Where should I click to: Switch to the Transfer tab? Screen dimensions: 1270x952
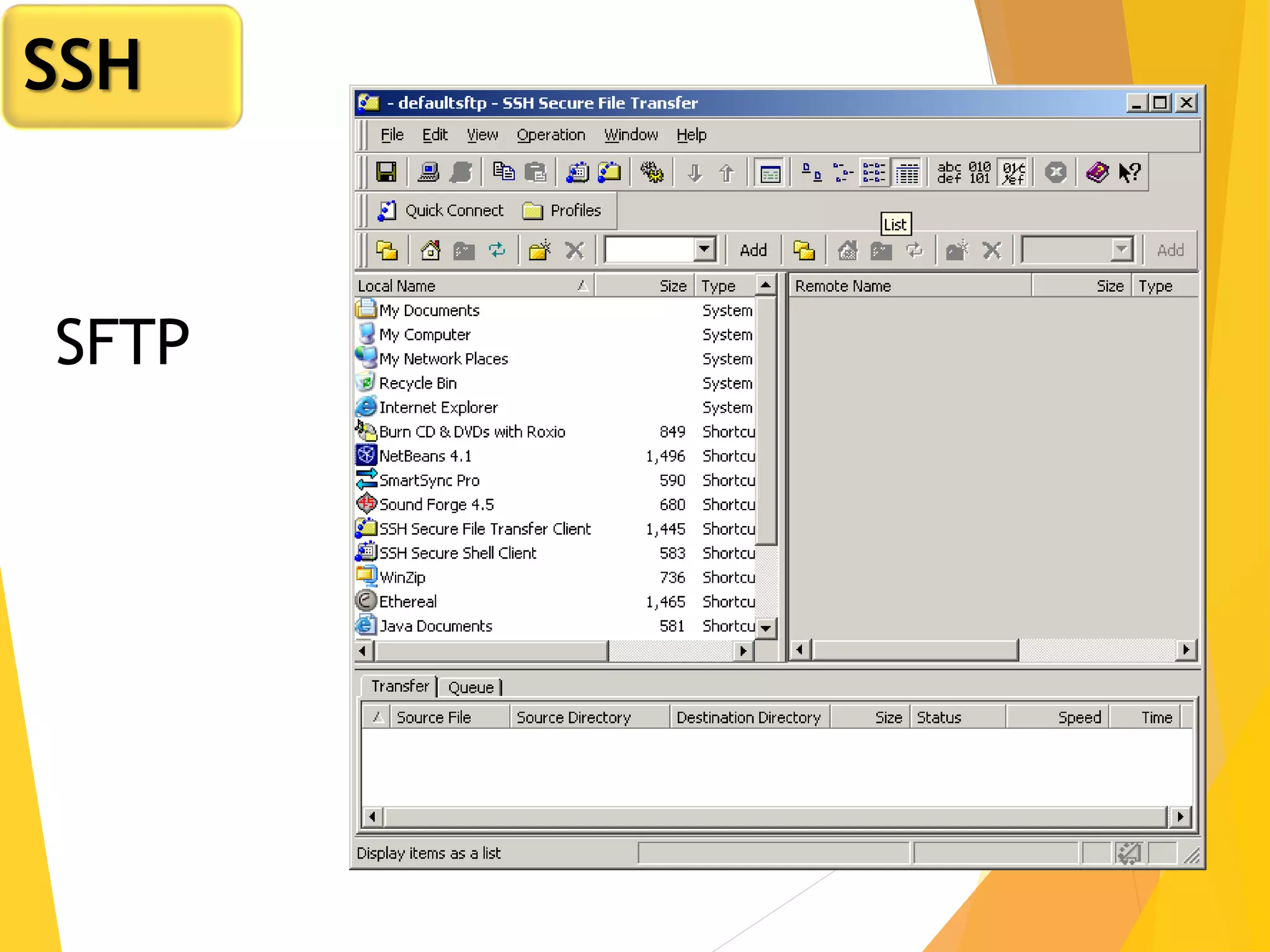pyautogui.click(x=400, y=686)
